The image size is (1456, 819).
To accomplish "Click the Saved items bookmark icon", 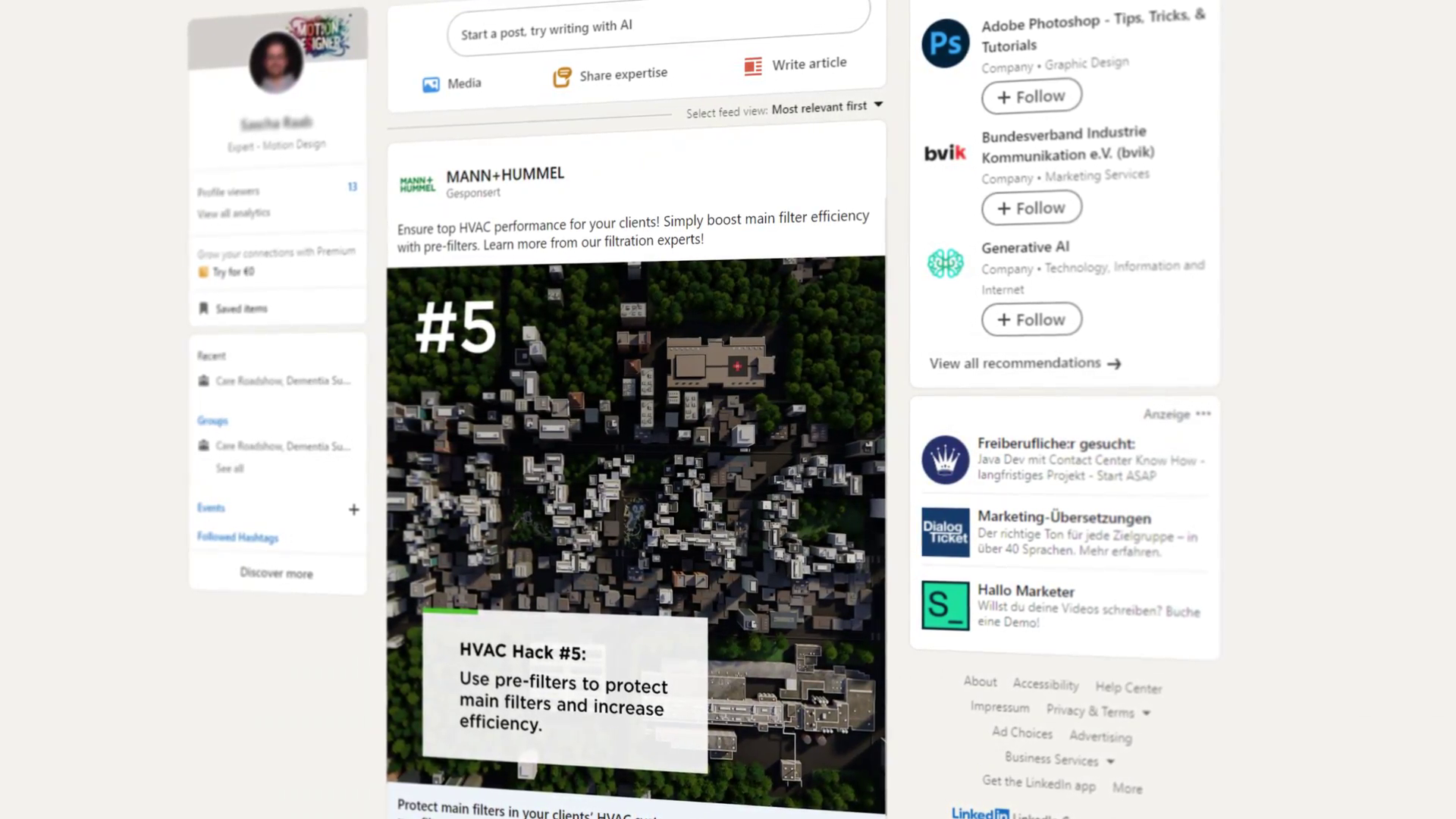I will 203,308.
